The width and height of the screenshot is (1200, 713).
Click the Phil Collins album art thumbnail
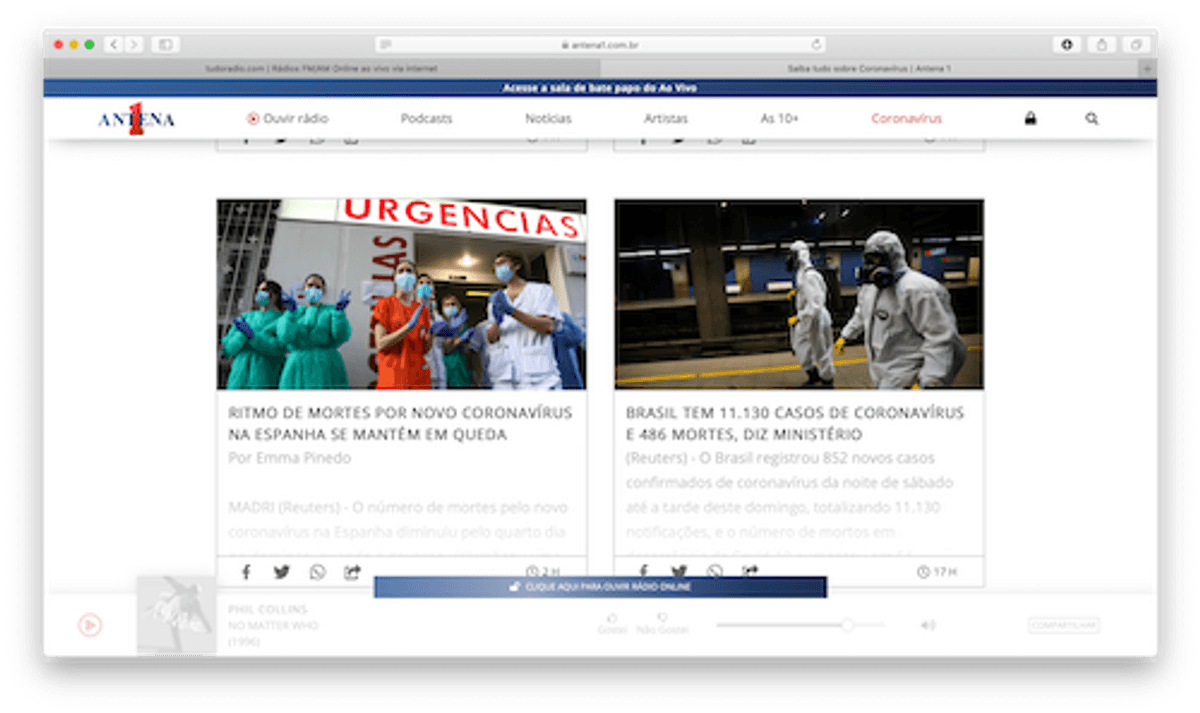(176, 615)
